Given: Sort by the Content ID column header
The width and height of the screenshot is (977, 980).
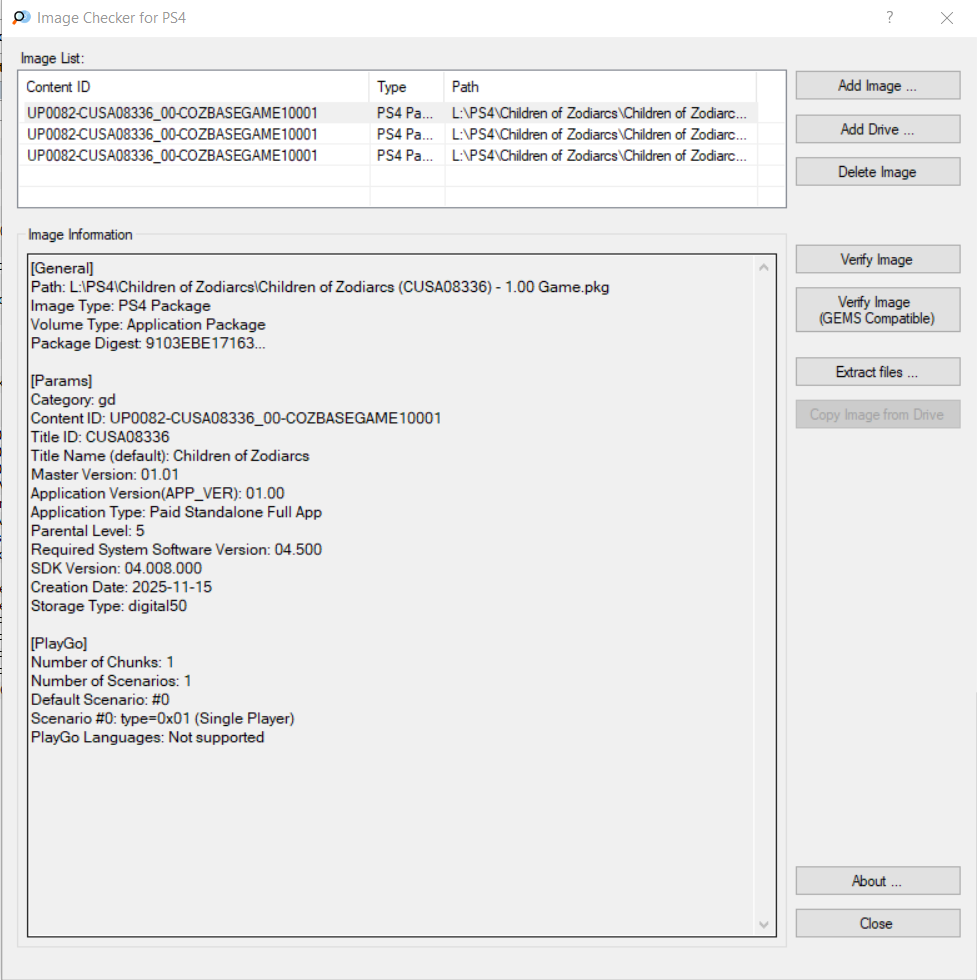Looking at the screenshot, I should pyautogui.click(x=194, y=87).
